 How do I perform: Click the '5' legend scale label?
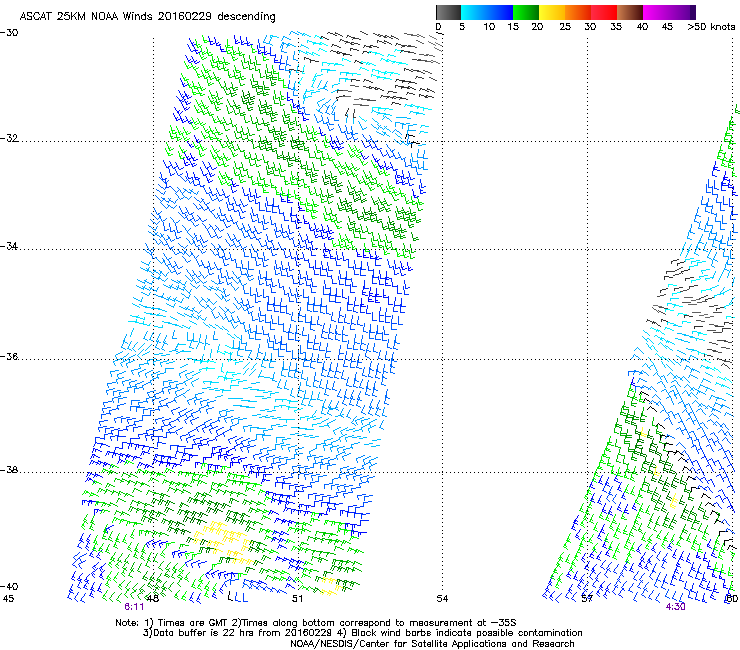(462, 27)
